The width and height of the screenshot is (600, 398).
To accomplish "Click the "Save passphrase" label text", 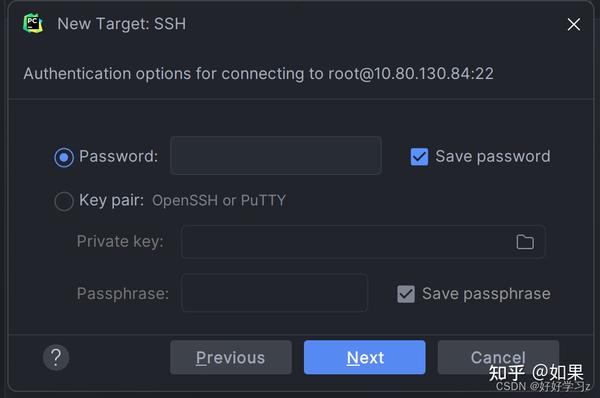I will click(x=486, y=294).
